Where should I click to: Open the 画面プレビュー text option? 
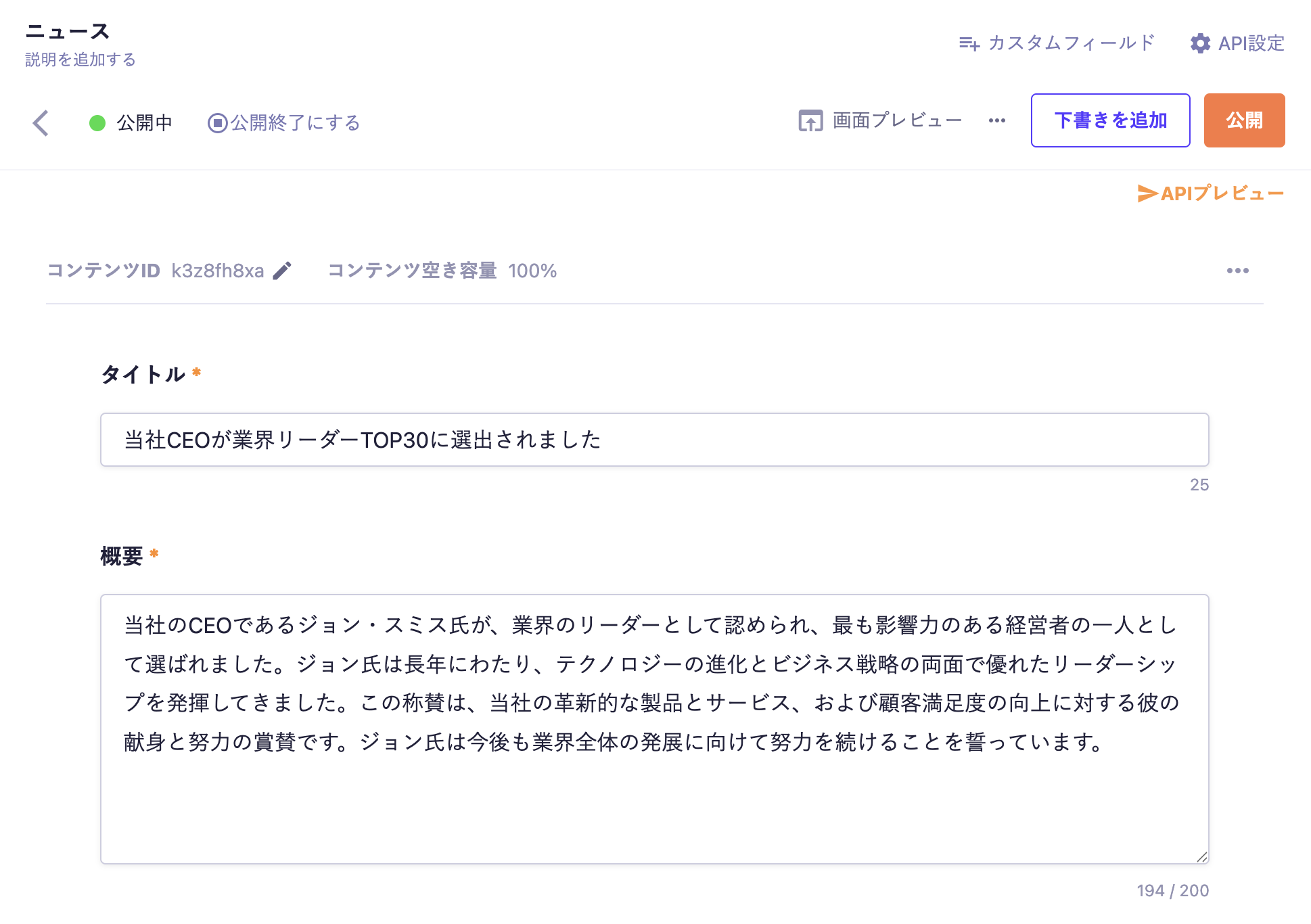[897, 120]
